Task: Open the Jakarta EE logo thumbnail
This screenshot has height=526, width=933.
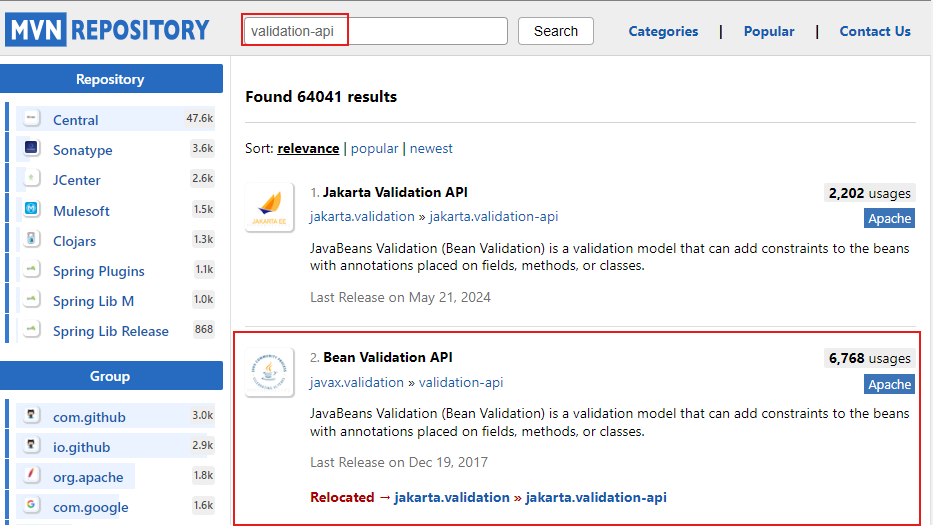Action: click(x=270, y=207)
